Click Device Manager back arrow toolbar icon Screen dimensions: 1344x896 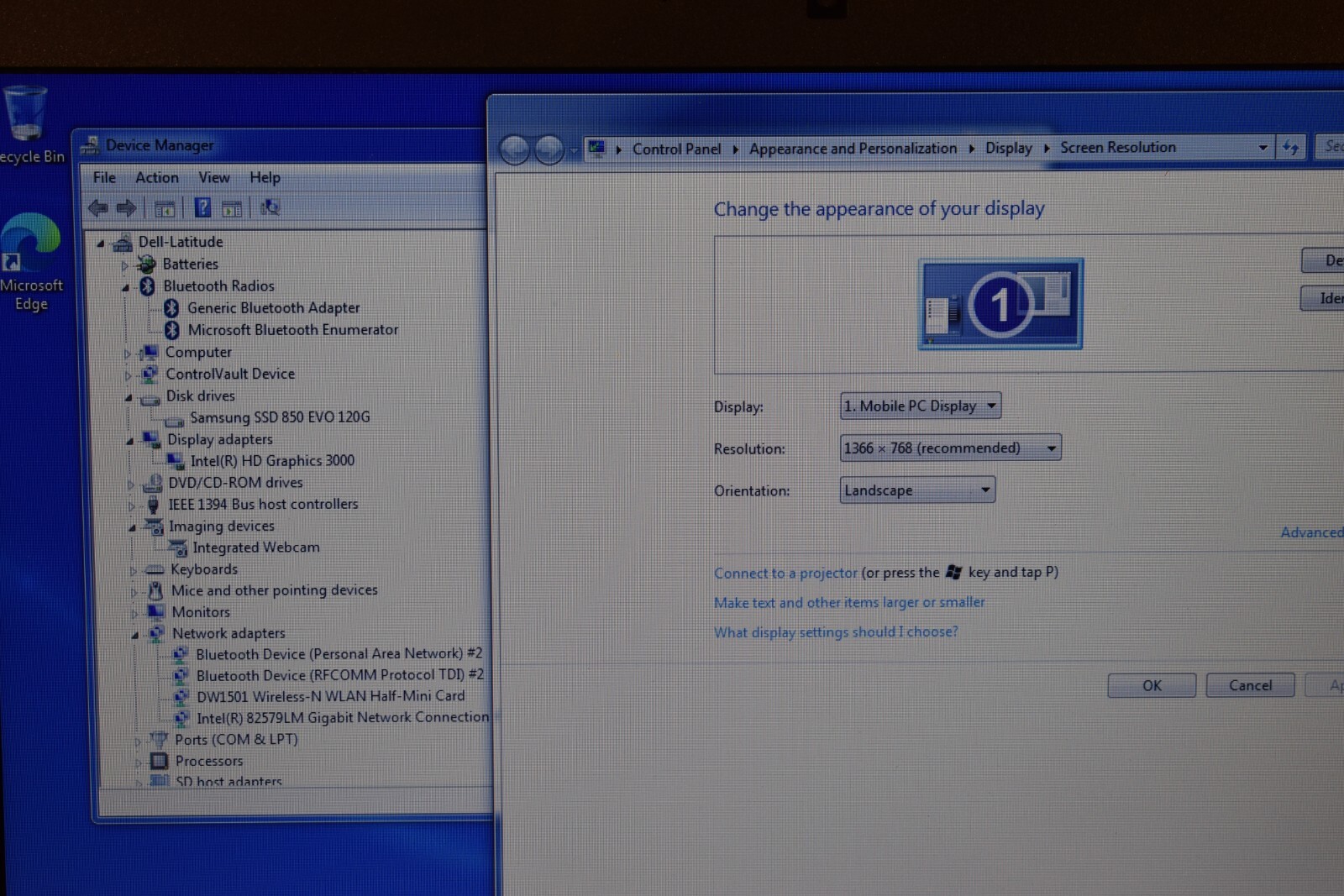point(98,207)
